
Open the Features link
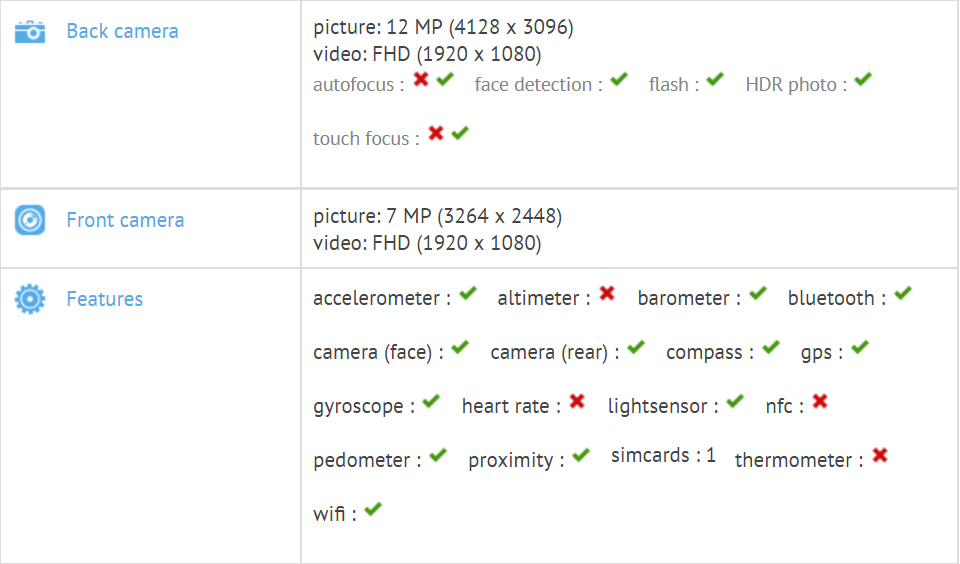tap(105, 299)
